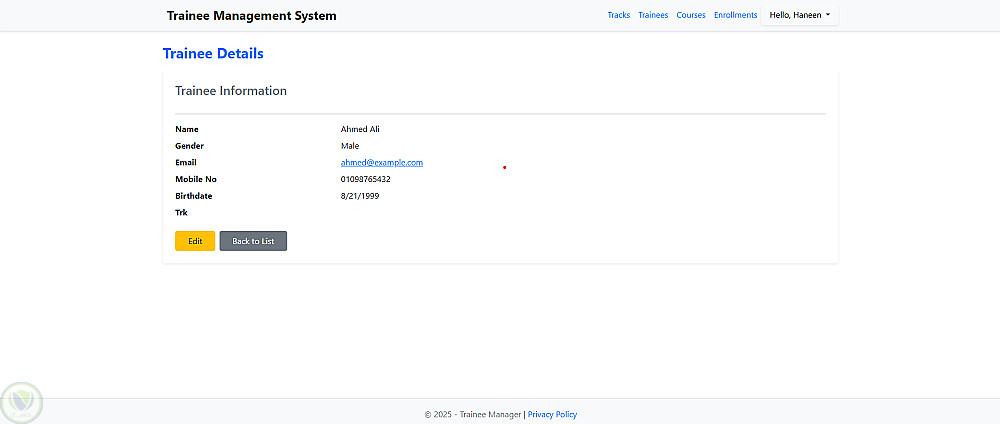The width and height of the screenshot is (1000, 424).
Task: Select the Trainee Information card header
Action: [231, 91]
